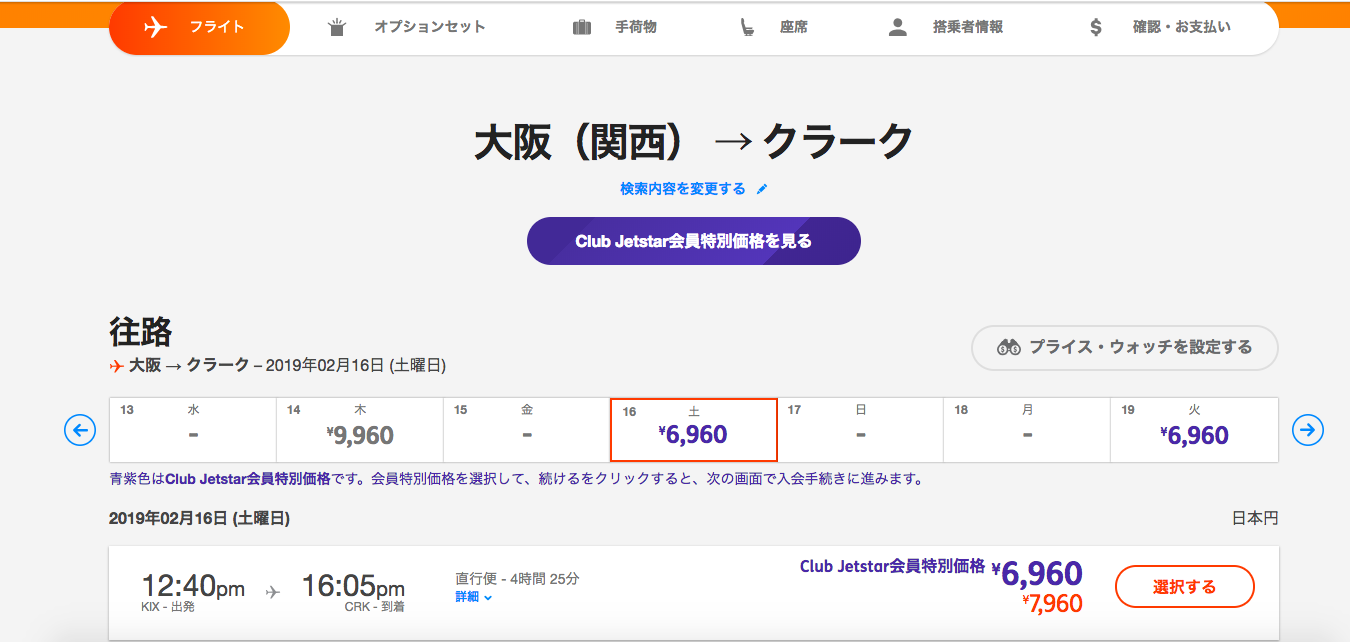Viewport: 1350px width, 642px height.
Task: Go to next dates with right arrow
Action: pyautogui.click(x=1307, y=430)
